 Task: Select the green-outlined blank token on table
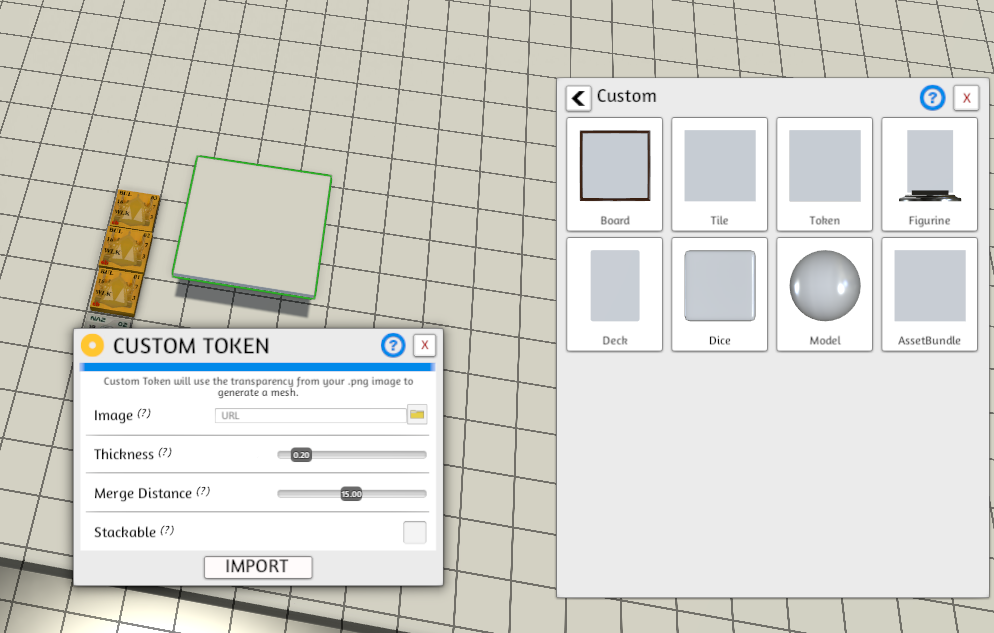point(252,227)
